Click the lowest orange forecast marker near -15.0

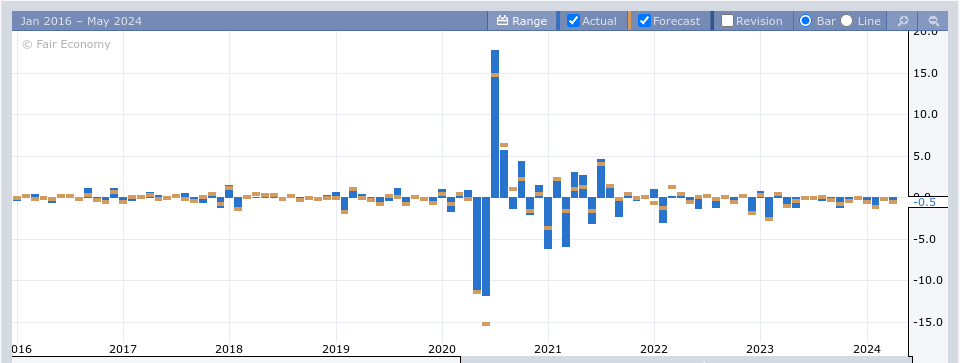tap(486, 324)
